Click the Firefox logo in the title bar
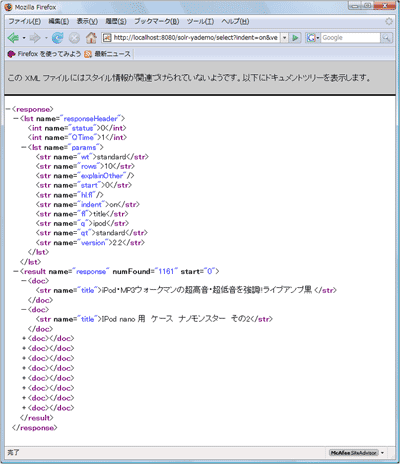 pos(9,7)
